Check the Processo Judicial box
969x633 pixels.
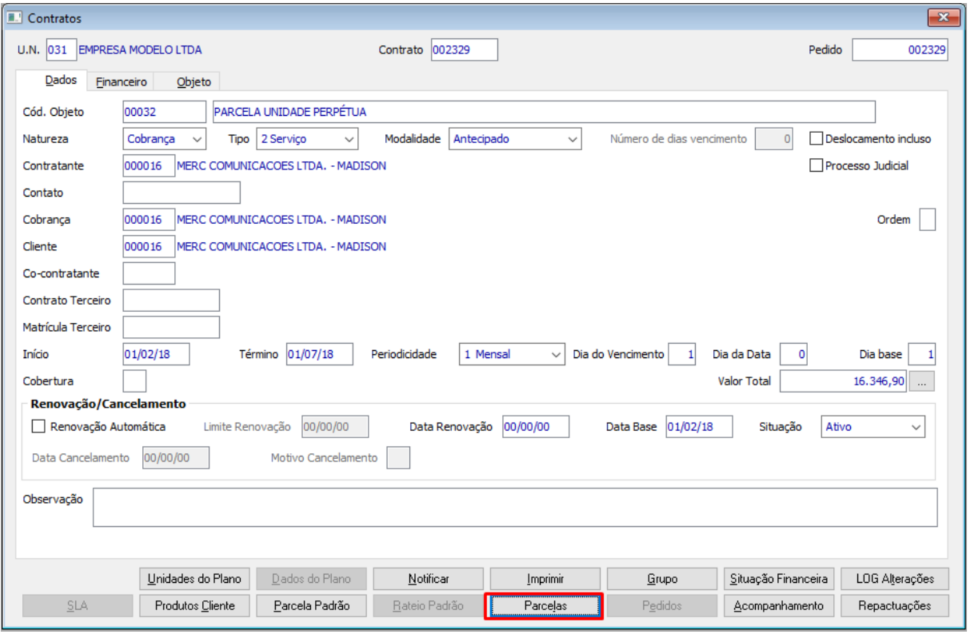816,166
